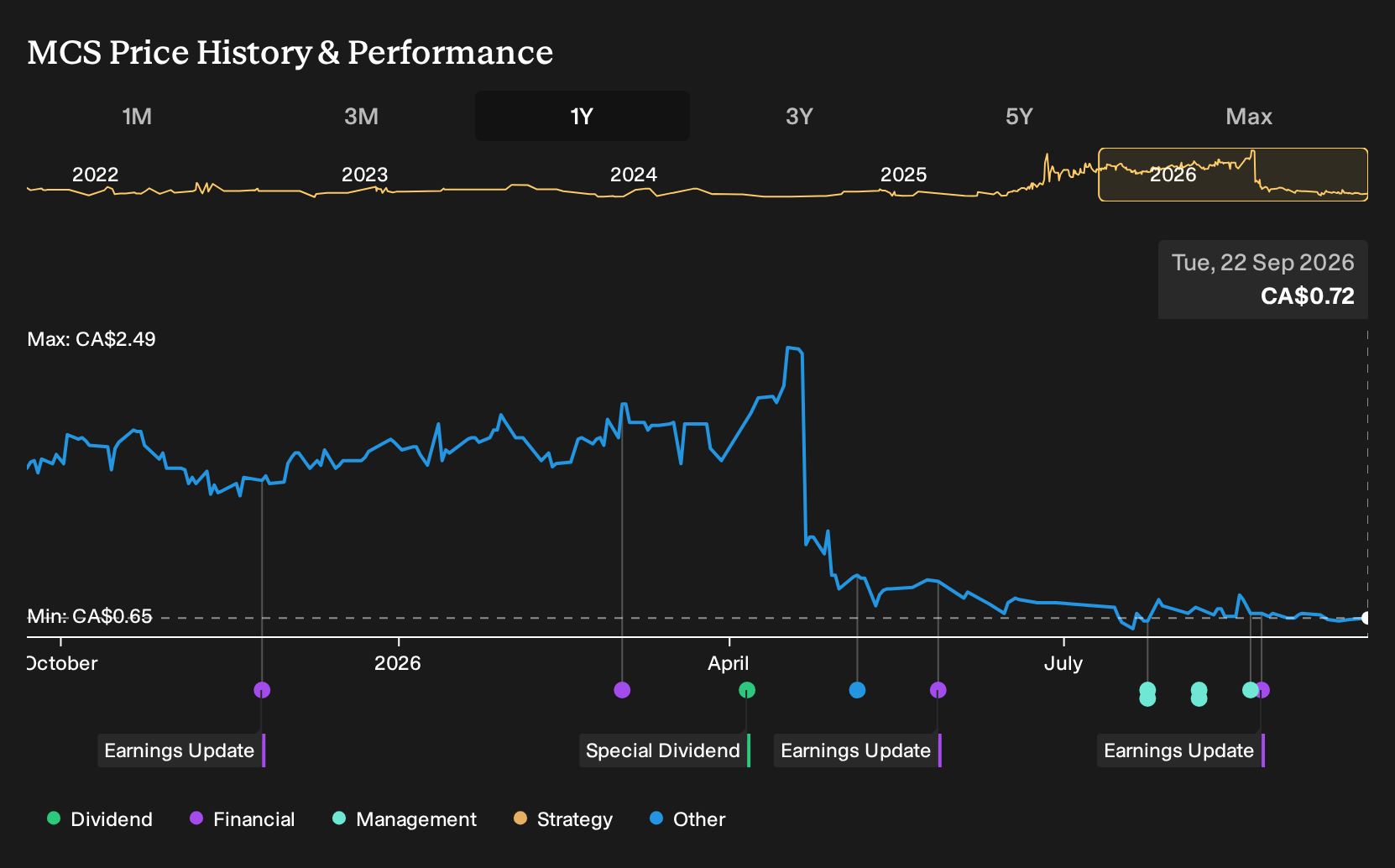Click the blue Other event dot after April
Screen dimensions: 1395x868
857,690
